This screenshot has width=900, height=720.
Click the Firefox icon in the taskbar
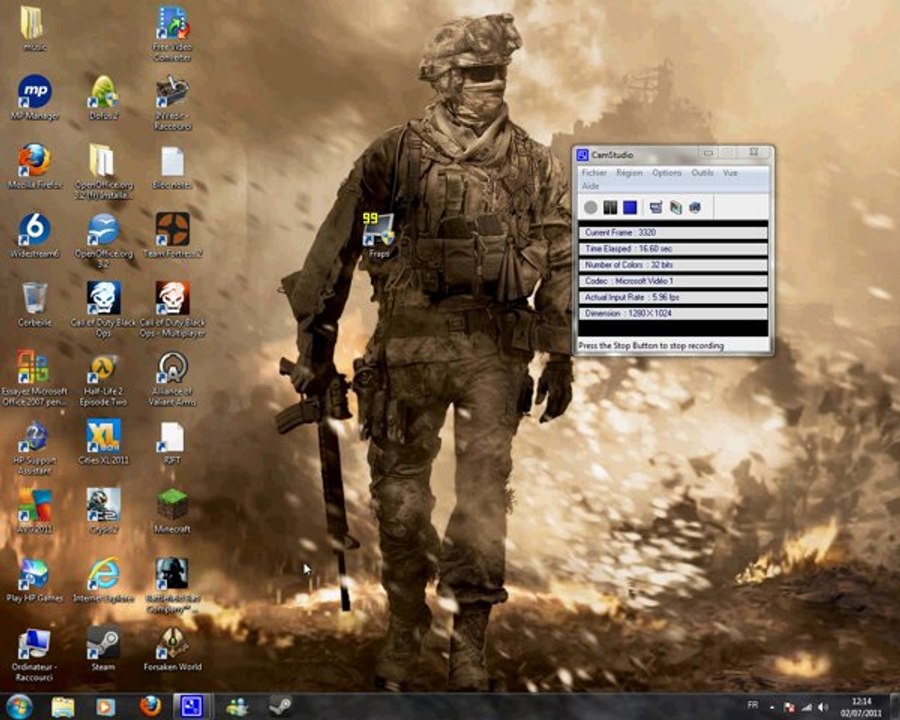150,707
